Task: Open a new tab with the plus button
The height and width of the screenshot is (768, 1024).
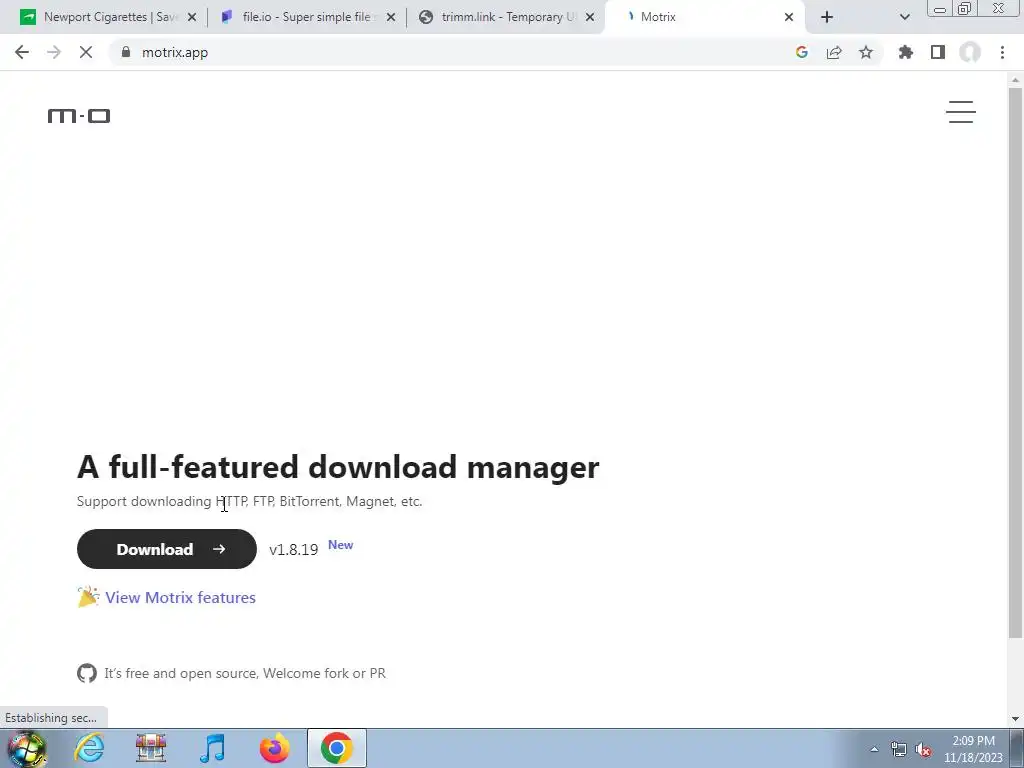Action: [x=827, y=18]
